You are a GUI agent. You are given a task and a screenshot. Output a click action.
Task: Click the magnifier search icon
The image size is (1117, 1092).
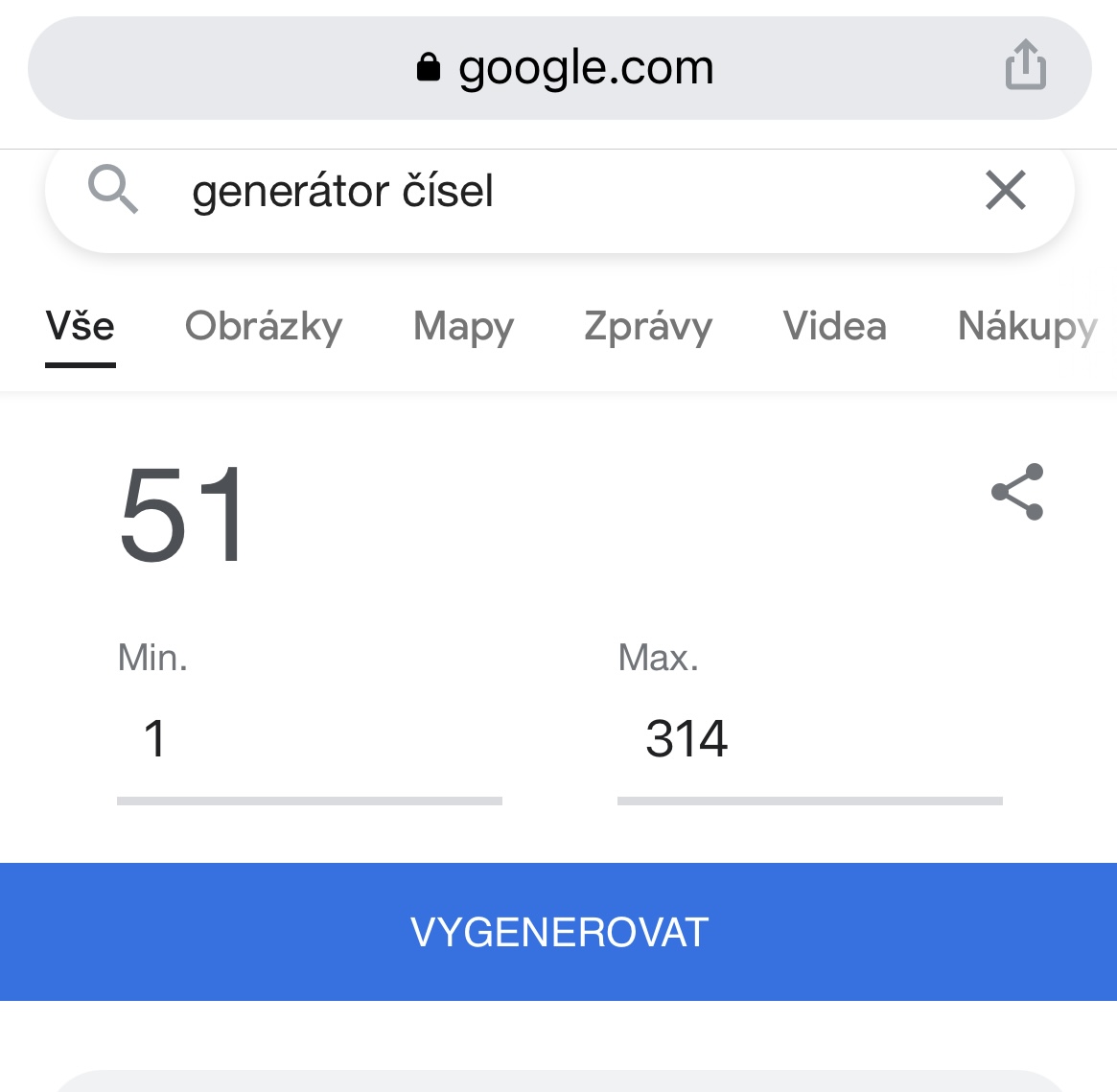tap(113, 189)
